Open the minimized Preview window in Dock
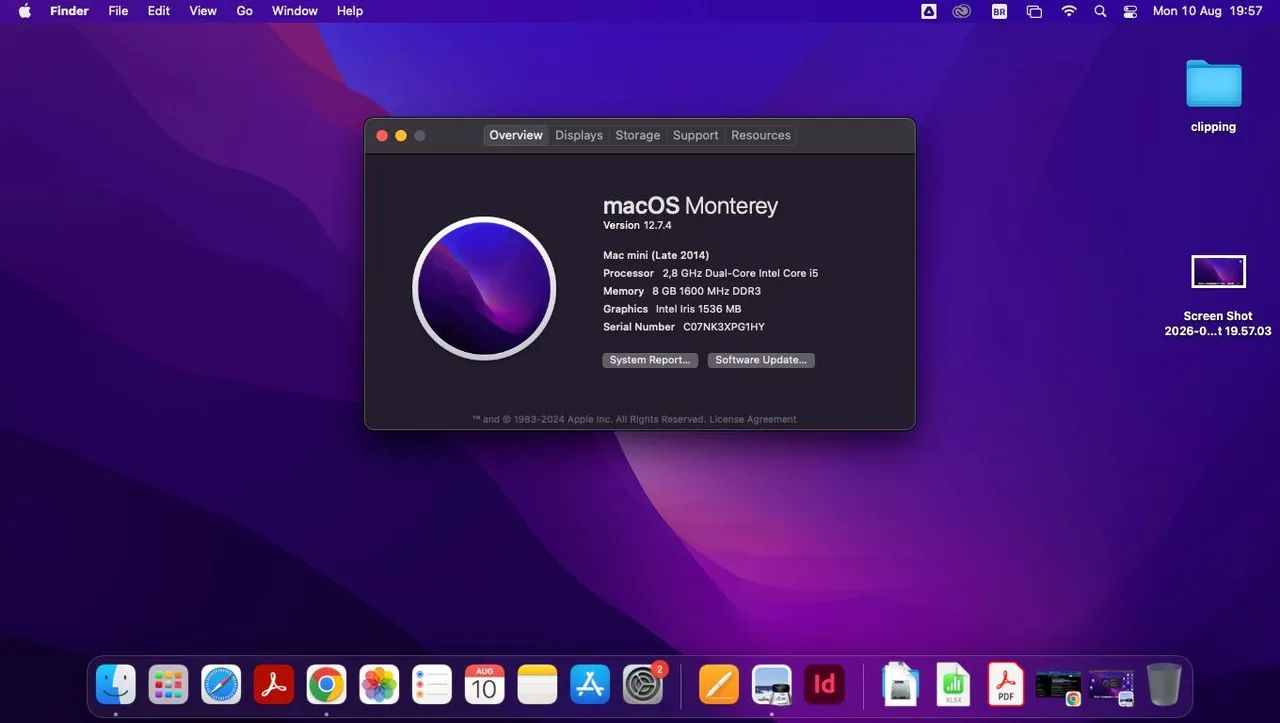Image resolution: width=1280 pixels, height=723 pixels. click(x=1111, y=686)
